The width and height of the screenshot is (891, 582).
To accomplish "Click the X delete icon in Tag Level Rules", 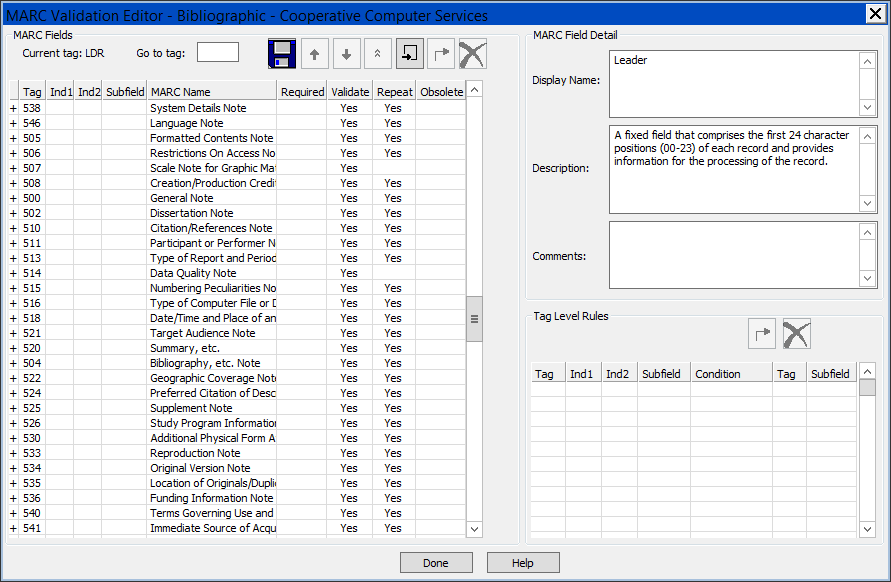I will (x=797, y=334).
